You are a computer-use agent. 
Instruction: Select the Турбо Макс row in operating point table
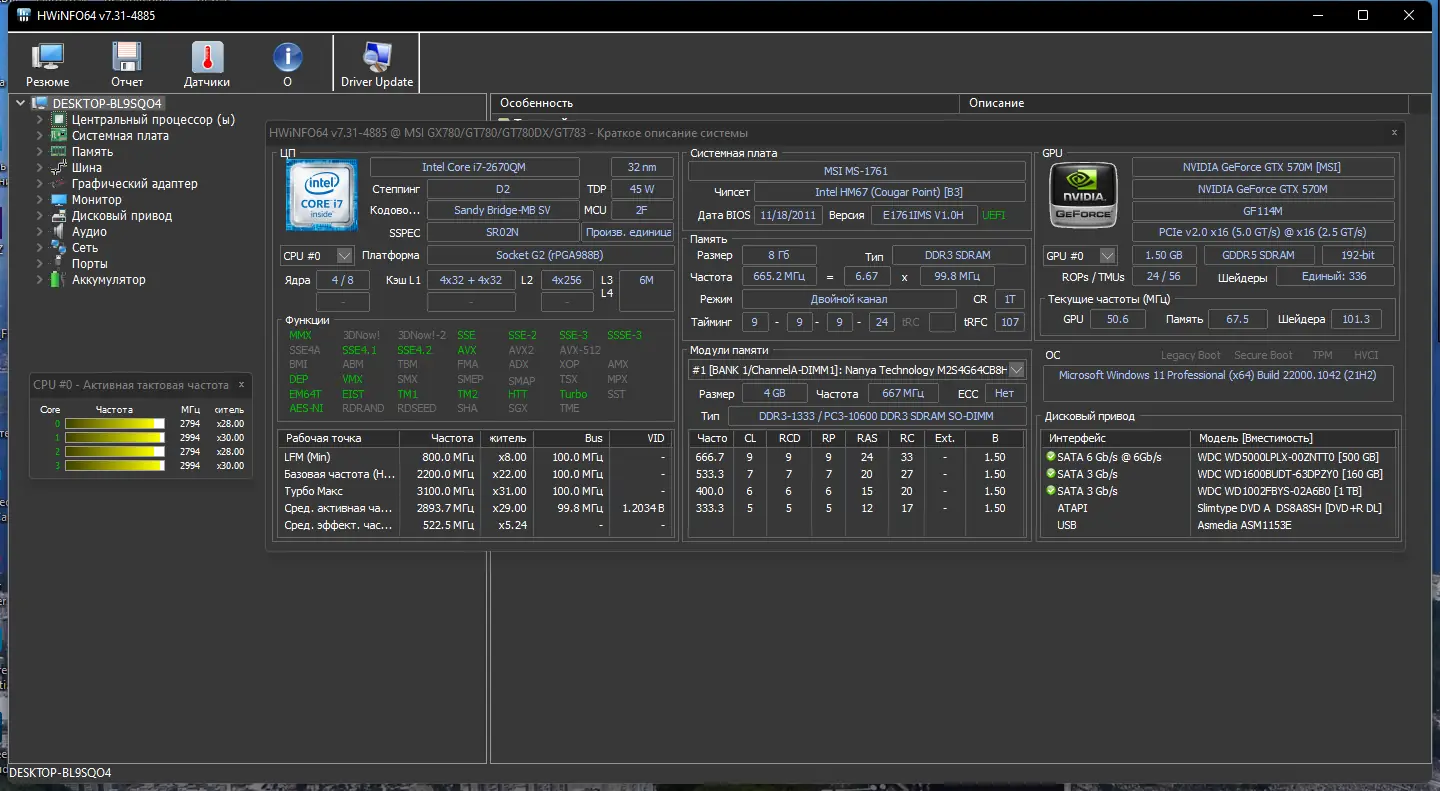pos(474,491)
